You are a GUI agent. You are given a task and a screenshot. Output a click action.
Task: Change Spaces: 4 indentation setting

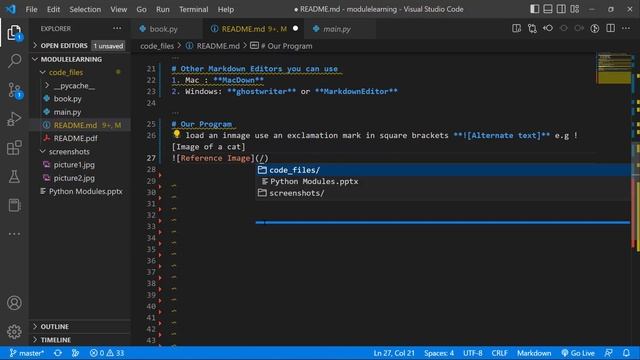pyautogui.click(x=439, y=353)
